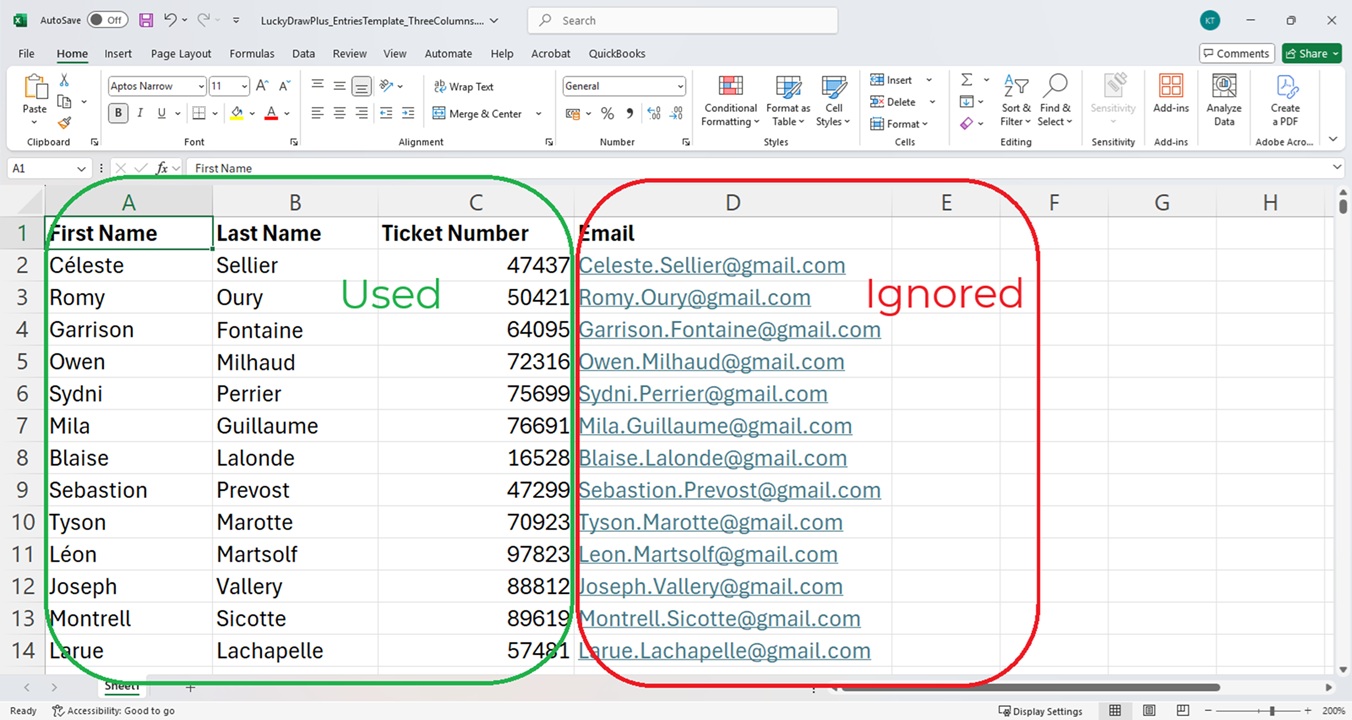This screenshot has height=720, width=1352.
Task: Open Sort & Filter tool
Action: pos(1016,101)
